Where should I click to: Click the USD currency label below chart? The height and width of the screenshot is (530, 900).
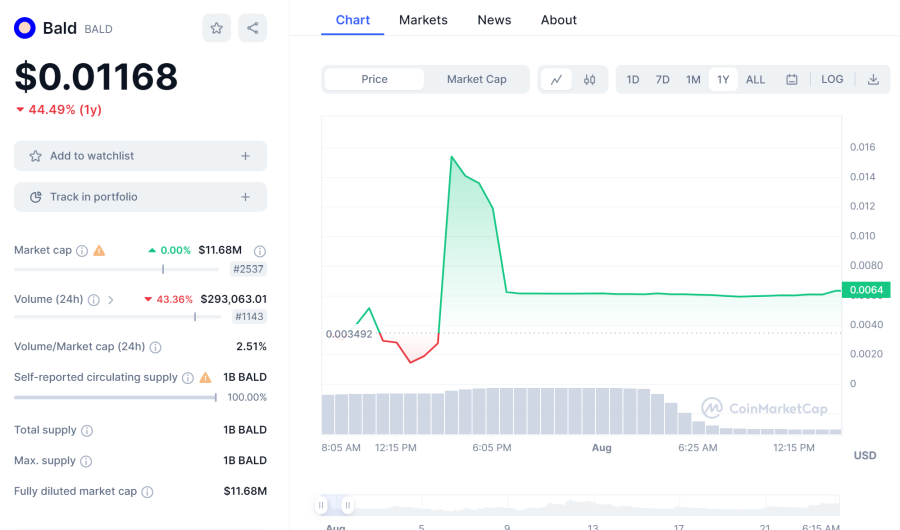tap(864, 455)
